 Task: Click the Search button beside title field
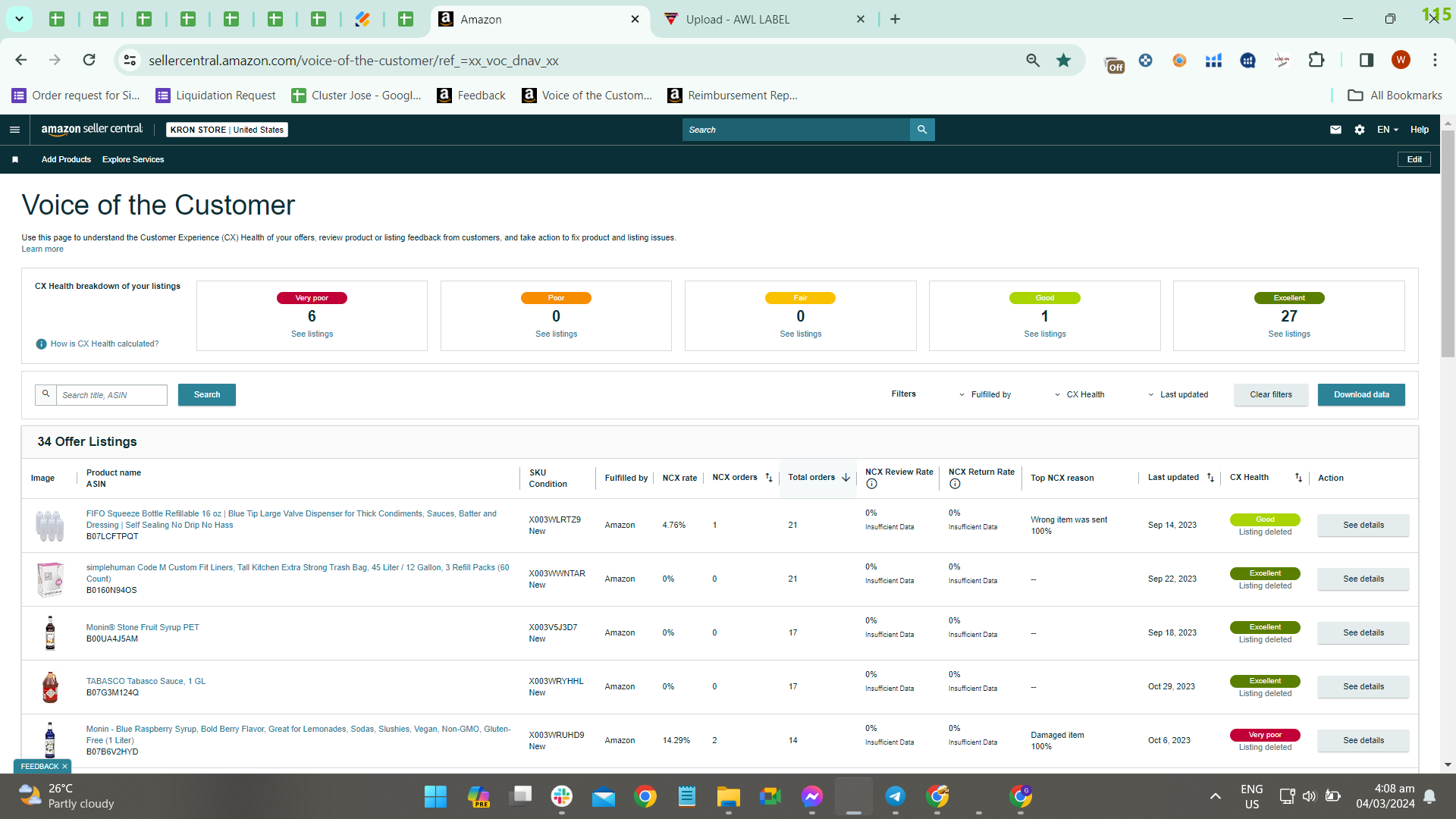click(x=207, y=394)
